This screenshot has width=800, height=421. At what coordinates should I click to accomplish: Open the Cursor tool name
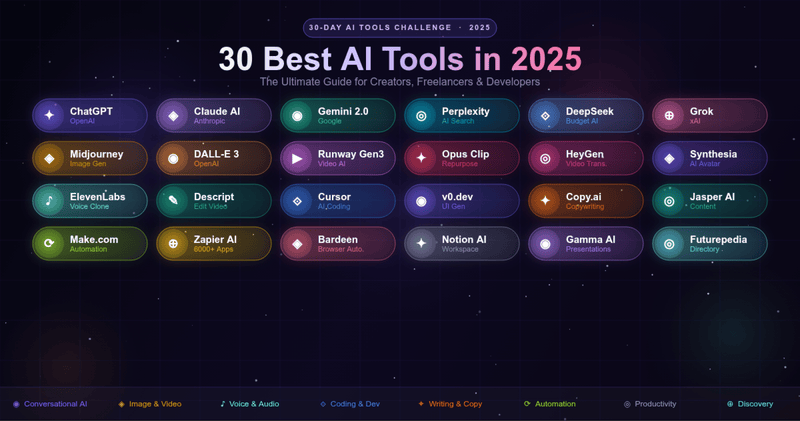[334, 196]
